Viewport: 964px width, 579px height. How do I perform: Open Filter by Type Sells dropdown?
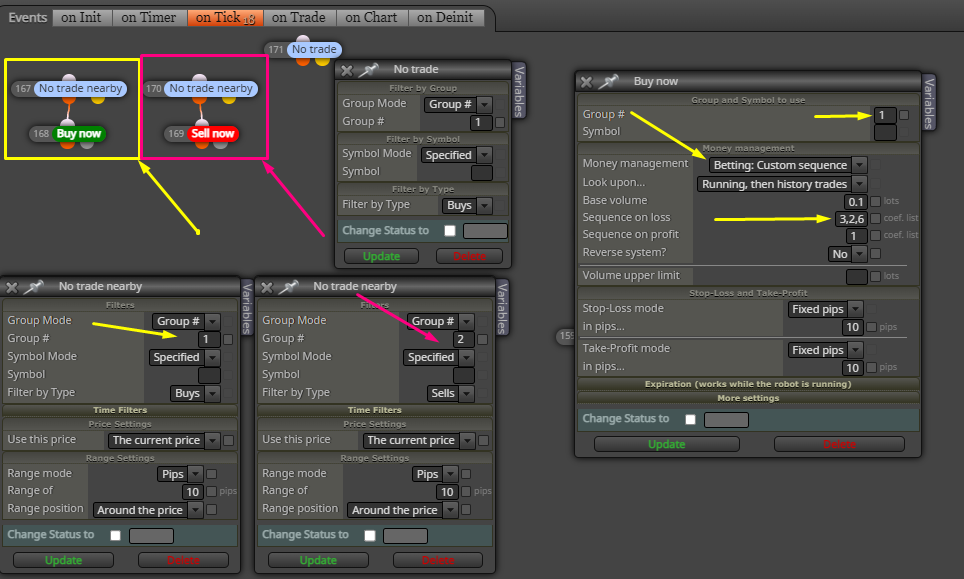[x=450, y=393]
